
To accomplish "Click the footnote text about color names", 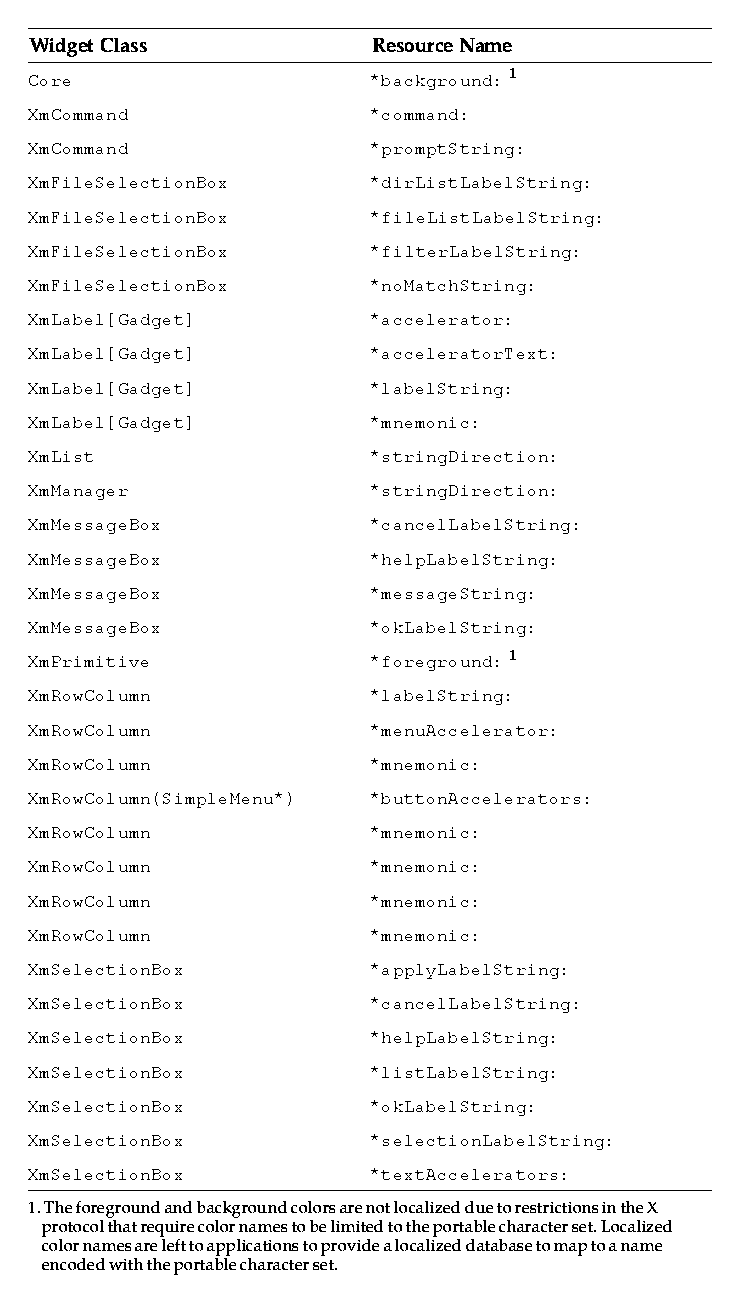I will pos(356,1236).
